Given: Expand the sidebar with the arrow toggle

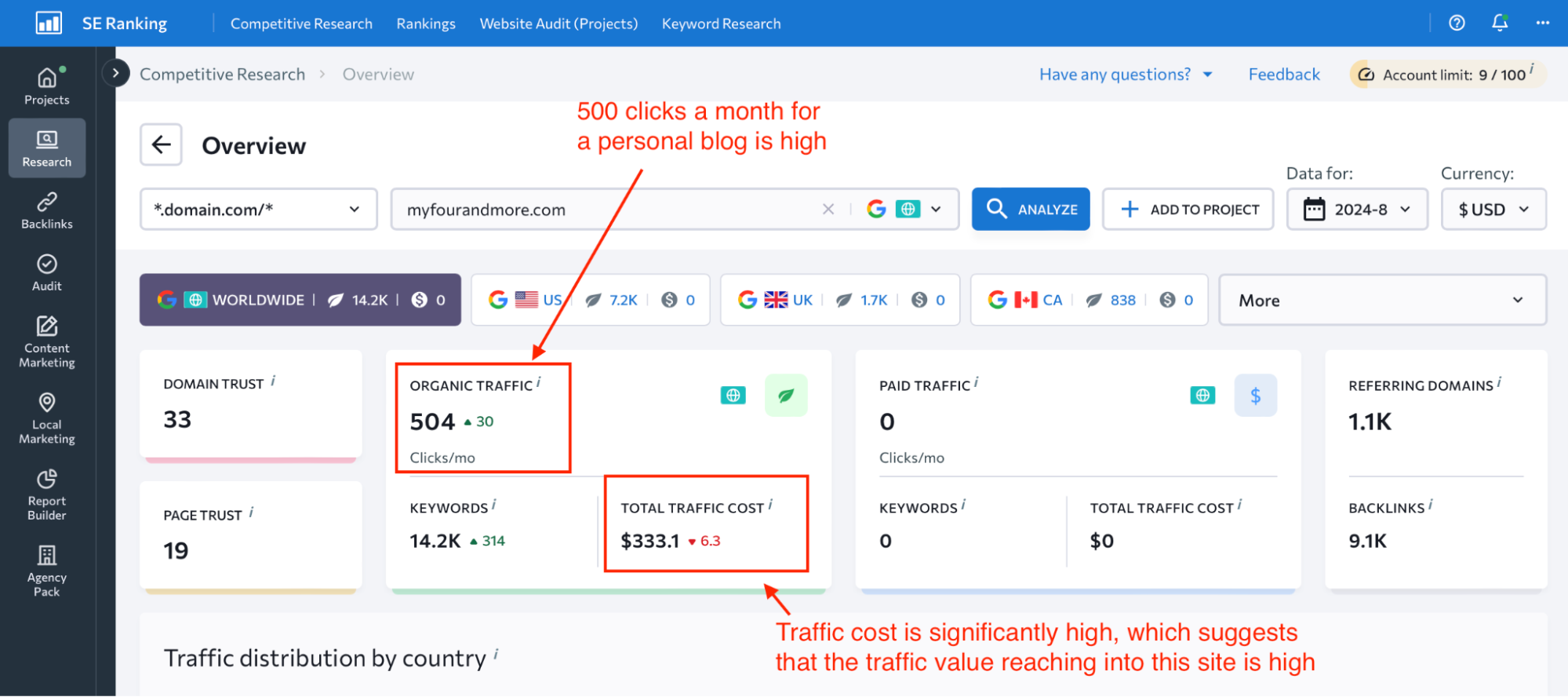Looking at the screenshot, I should click(115, 73).
